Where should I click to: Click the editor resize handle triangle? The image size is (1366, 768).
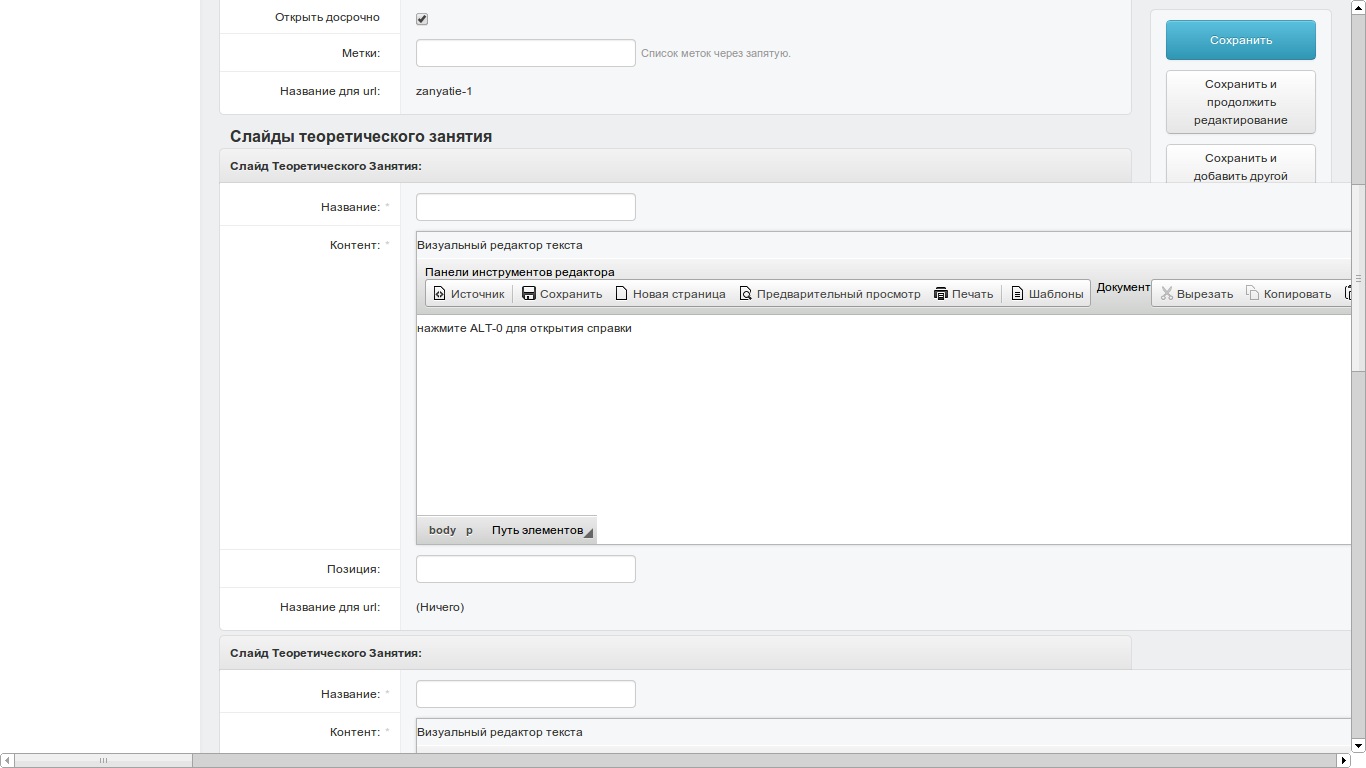click(589, 534)
